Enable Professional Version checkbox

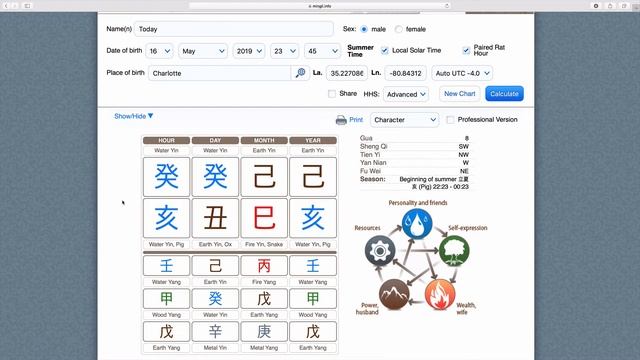coord(450,120)
